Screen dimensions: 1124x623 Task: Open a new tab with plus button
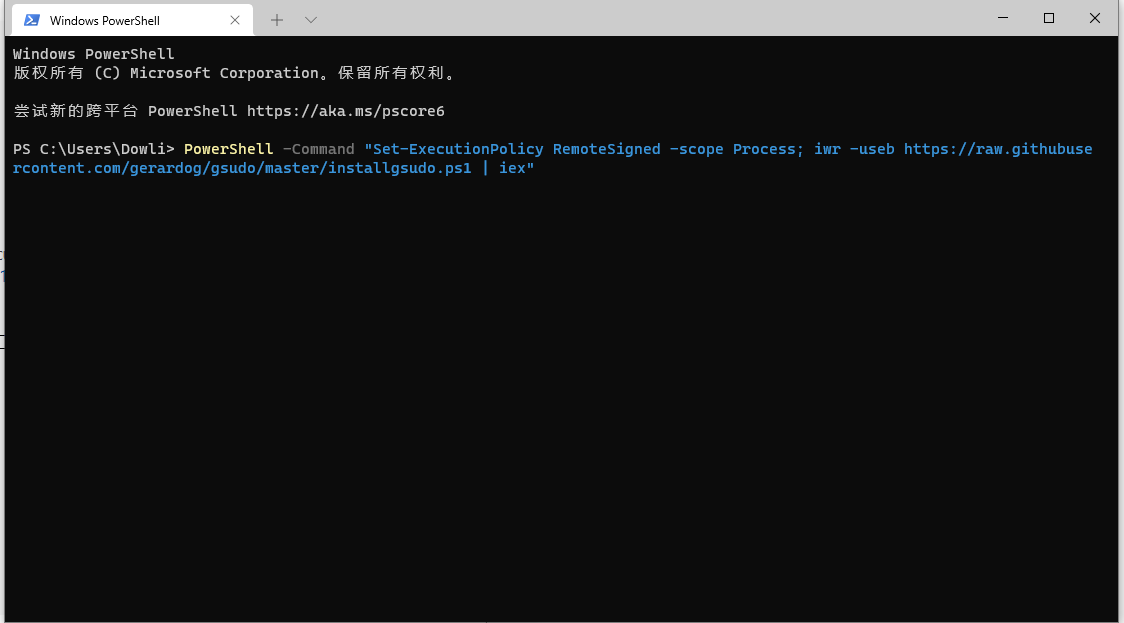(277, 20)
